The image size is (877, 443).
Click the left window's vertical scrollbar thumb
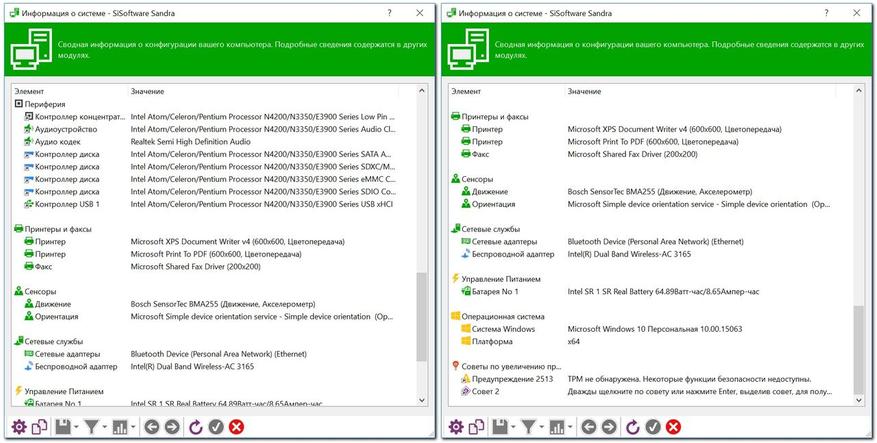pos(422,317)
